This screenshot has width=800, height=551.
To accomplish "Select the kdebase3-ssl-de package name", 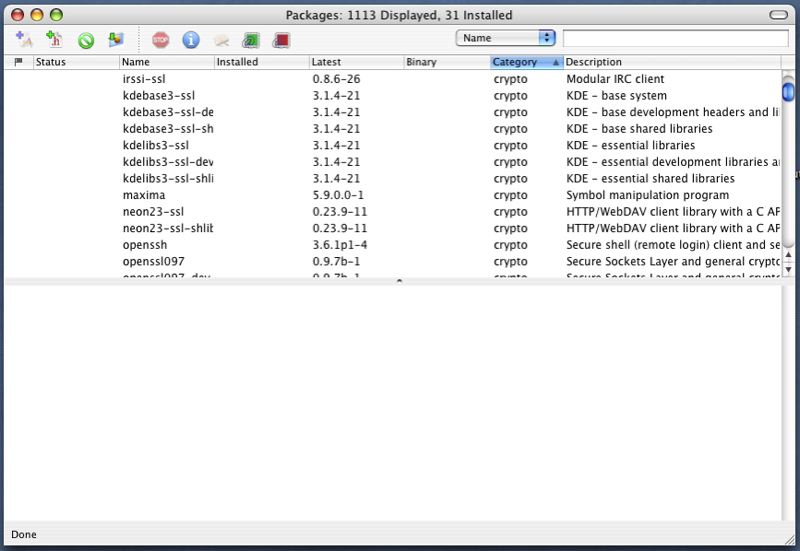I will point(168,112).
